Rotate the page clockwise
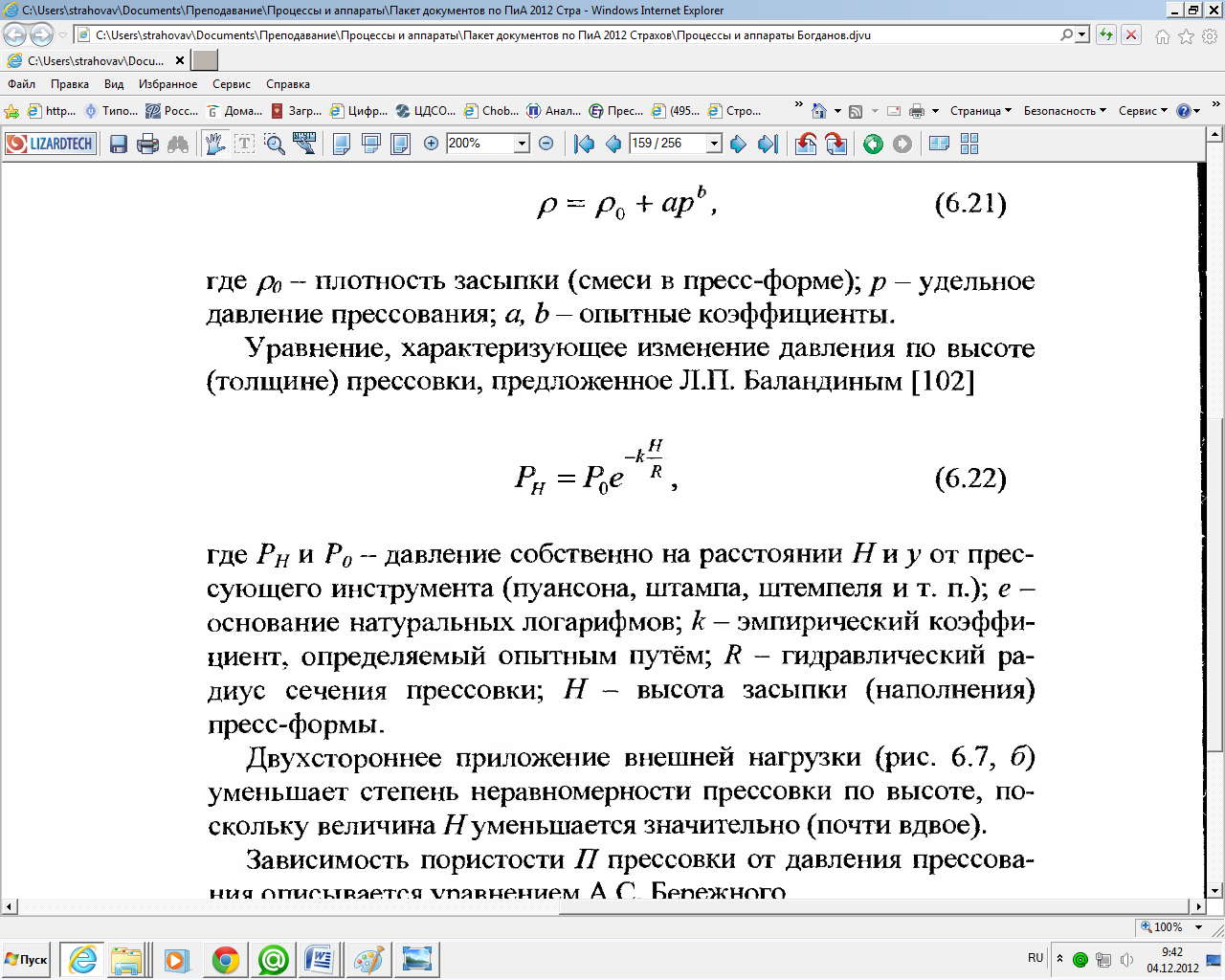Image resolution: width=1225 pixels, height=980 pixels. [836, 144]
